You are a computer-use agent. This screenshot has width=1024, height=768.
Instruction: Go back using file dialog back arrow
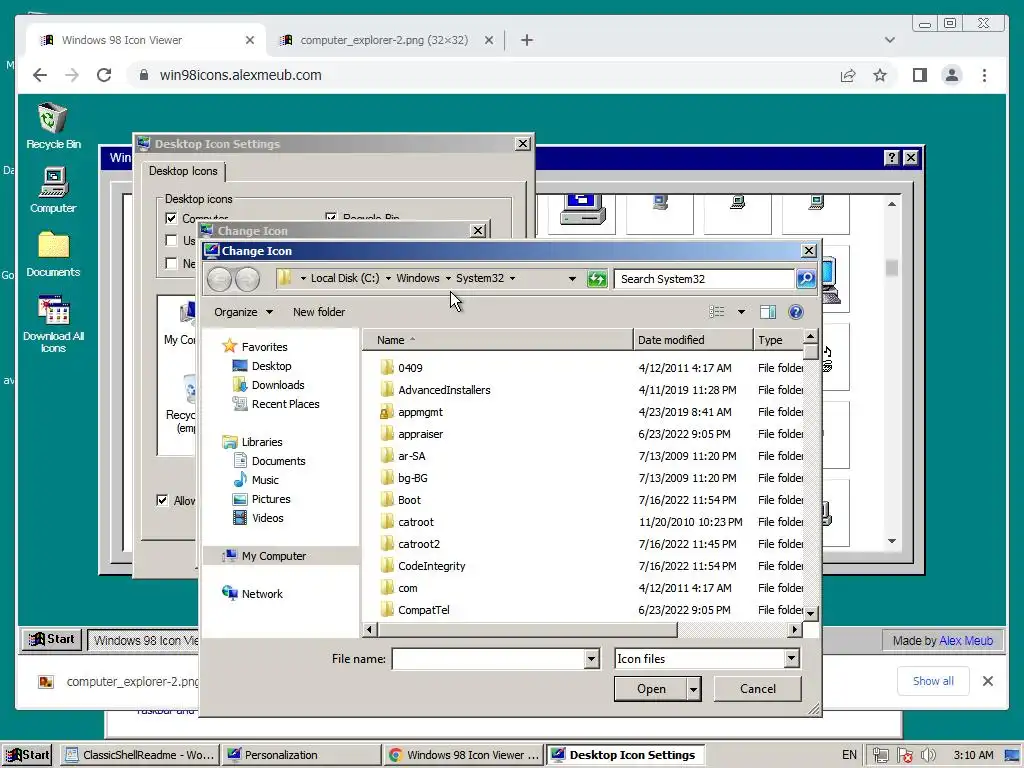coord(219,280)
